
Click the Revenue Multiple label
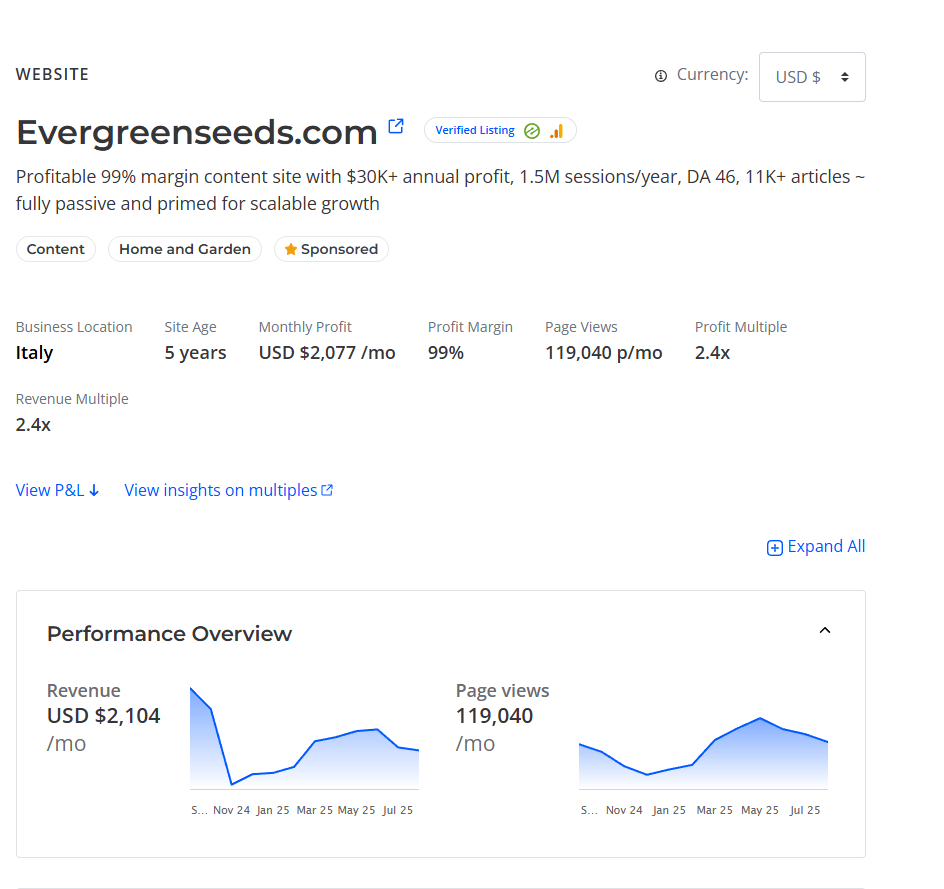[x=72, y=399]
